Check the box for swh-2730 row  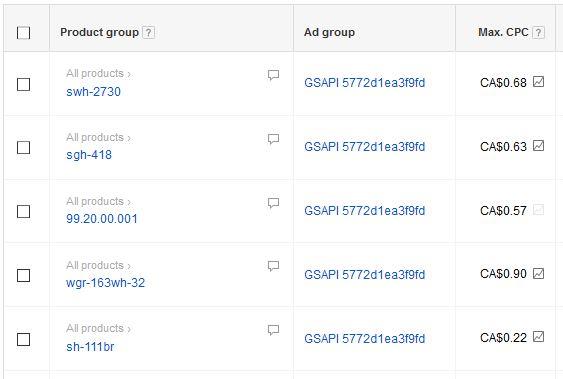[x=23, y=85]
